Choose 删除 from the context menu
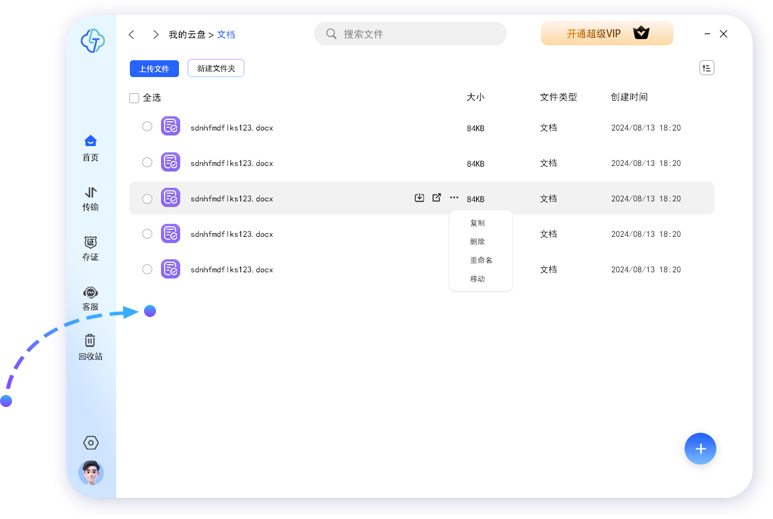Screen dimensions: 773x519 coord(478,242)
